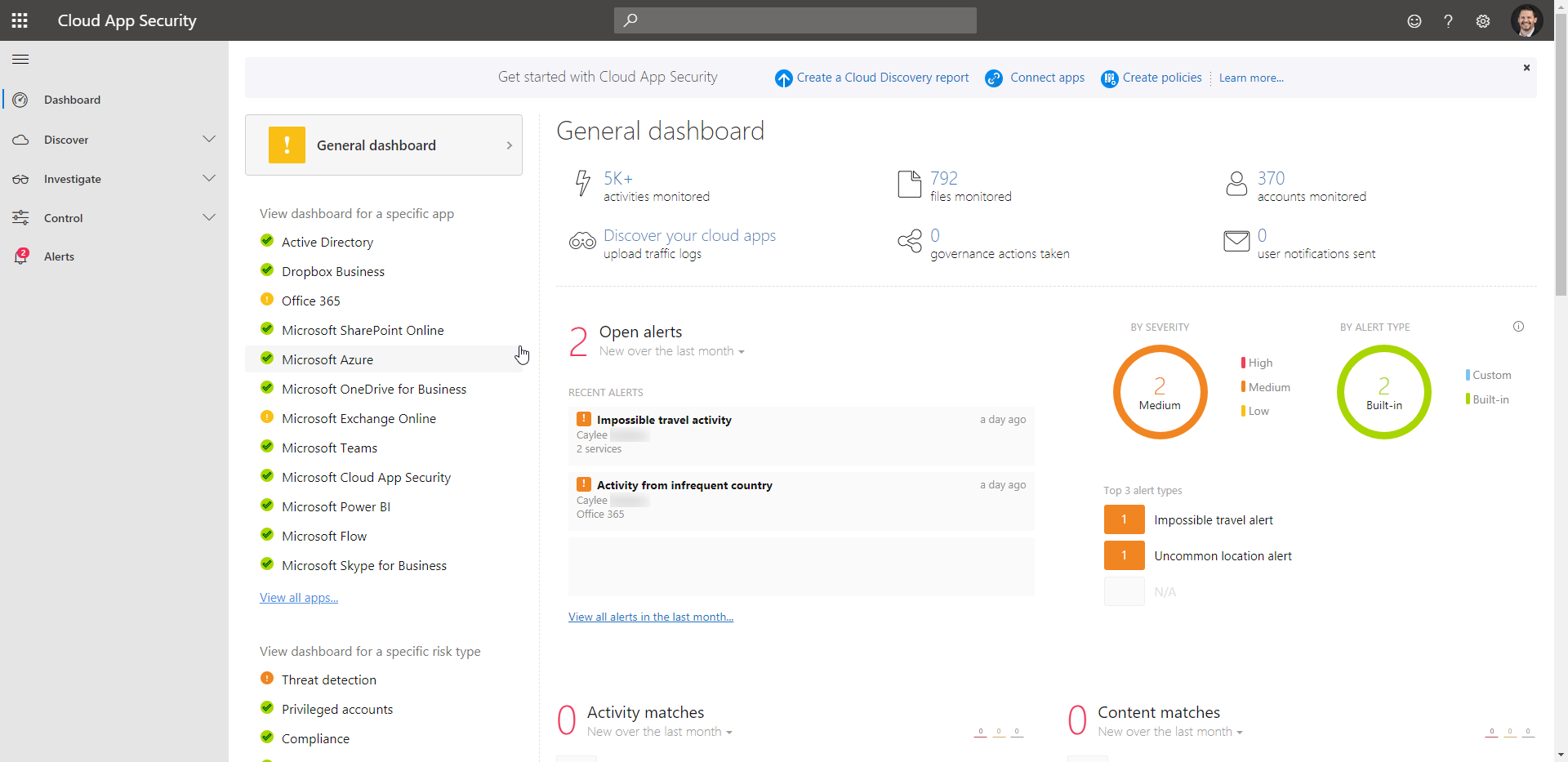Click the Investigate glasses icon

point(20,179)
